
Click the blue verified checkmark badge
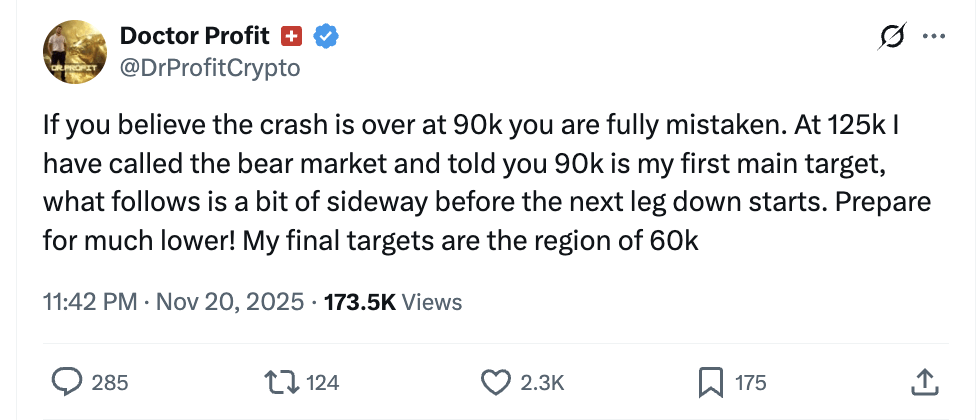(x=325, y=36)
